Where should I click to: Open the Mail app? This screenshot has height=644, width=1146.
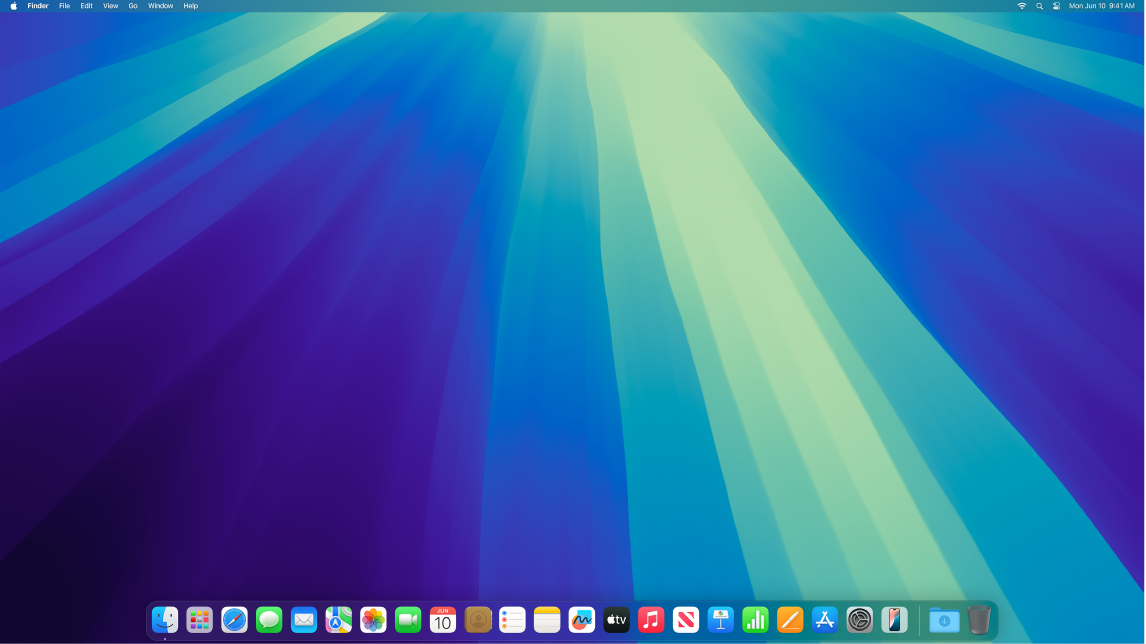[303, 620]
